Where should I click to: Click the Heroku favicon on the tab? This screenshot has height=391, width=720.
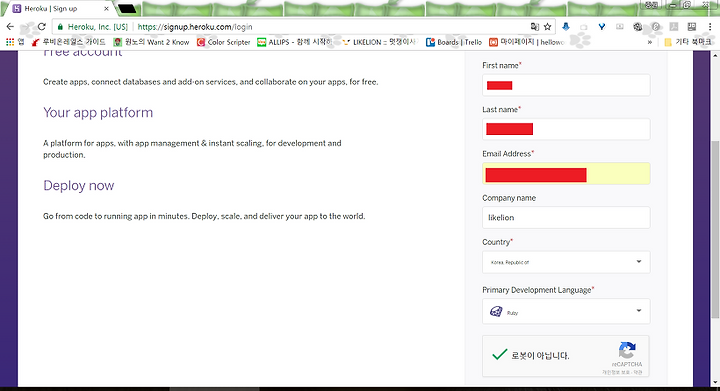(17, 9)
